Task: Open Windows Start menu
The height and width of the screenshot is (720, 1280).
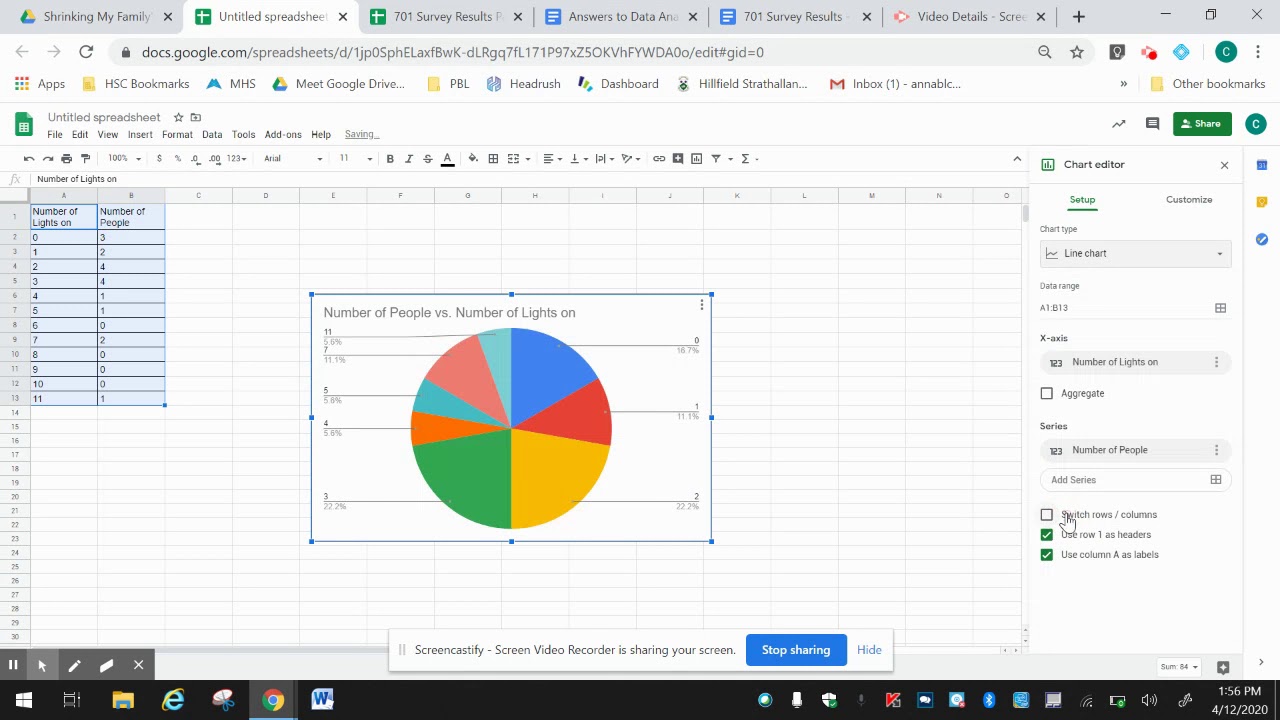Action: pyautogui.click(x=24, y=700)
